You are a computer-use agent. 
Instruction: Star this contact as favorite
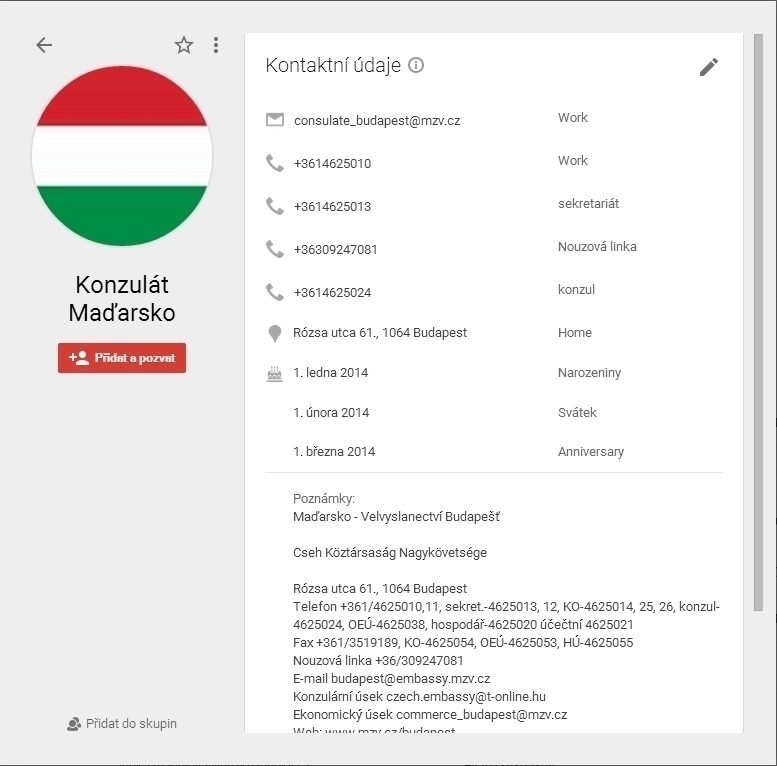184,45
